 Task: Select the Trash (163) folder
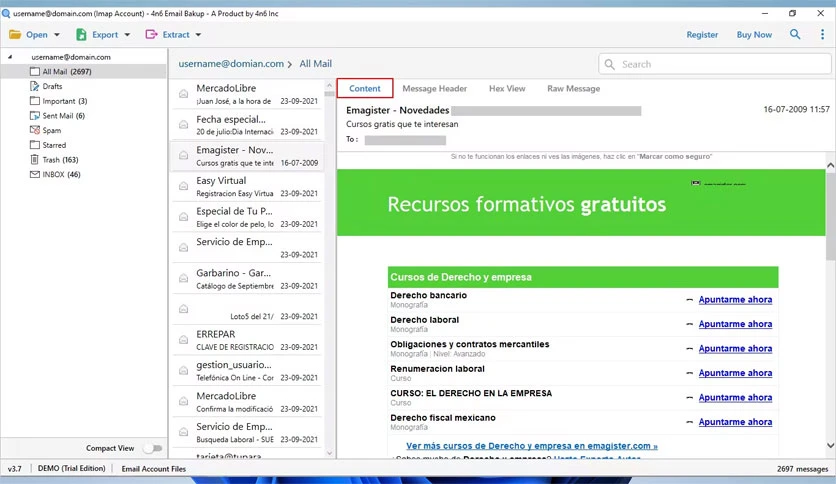60,159
